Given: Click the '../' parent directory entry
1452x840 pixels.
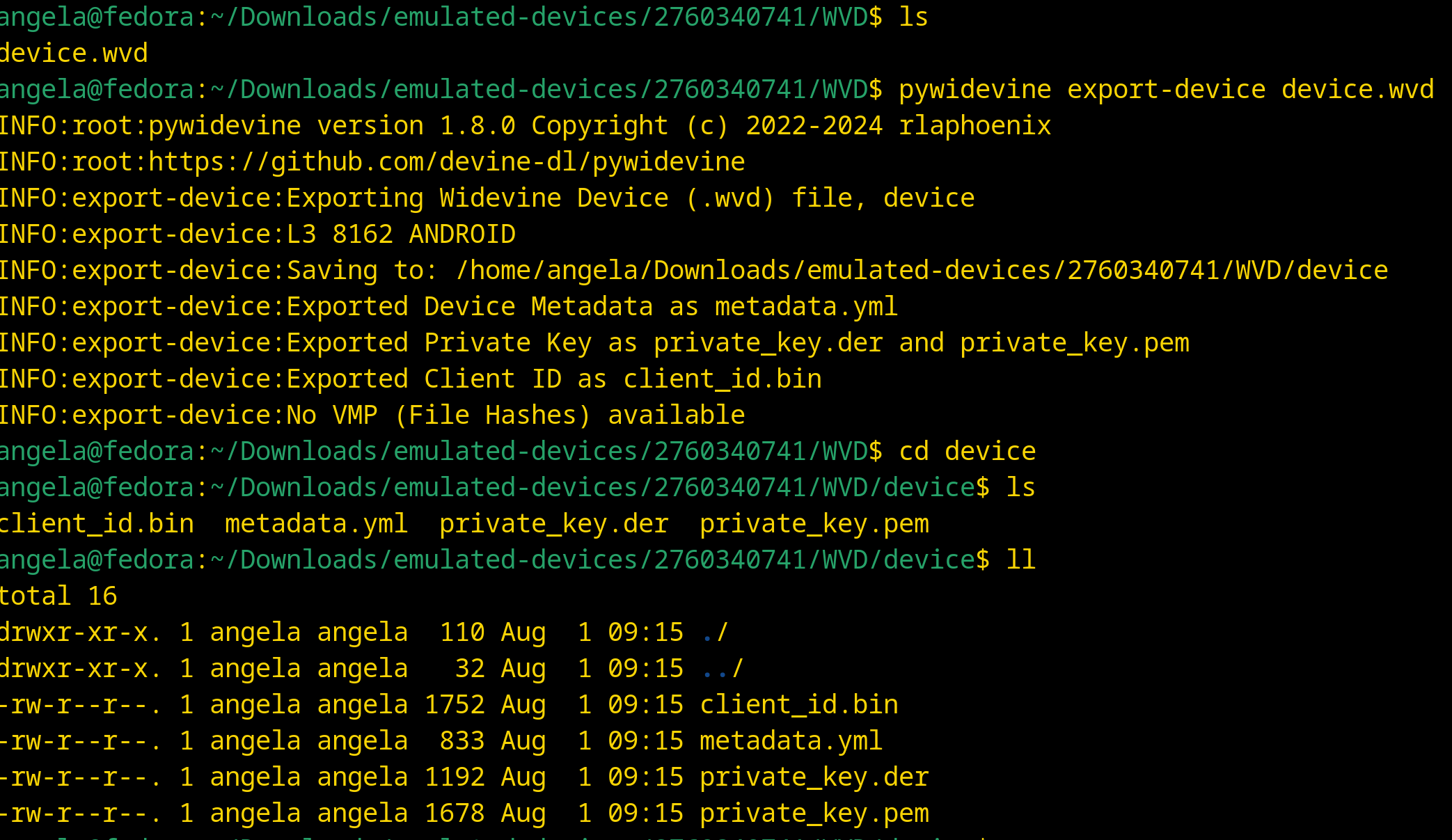Looking at the screenshot, I should [723, 669].
